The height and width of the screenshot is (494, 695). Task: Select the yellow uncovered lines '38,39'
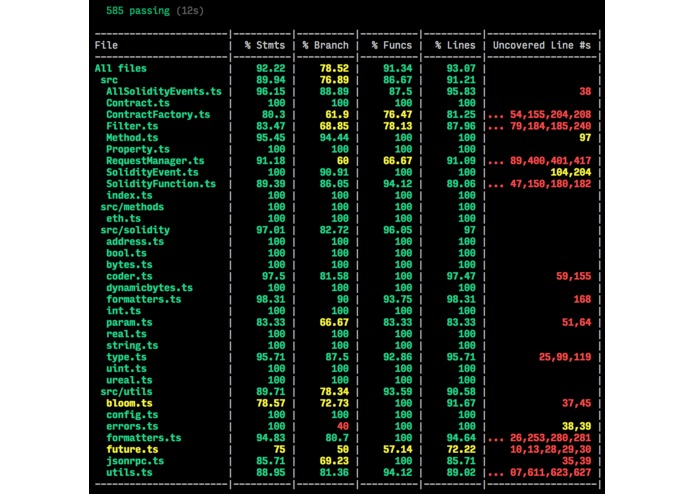pyautogui.click(x=577, y=426)
